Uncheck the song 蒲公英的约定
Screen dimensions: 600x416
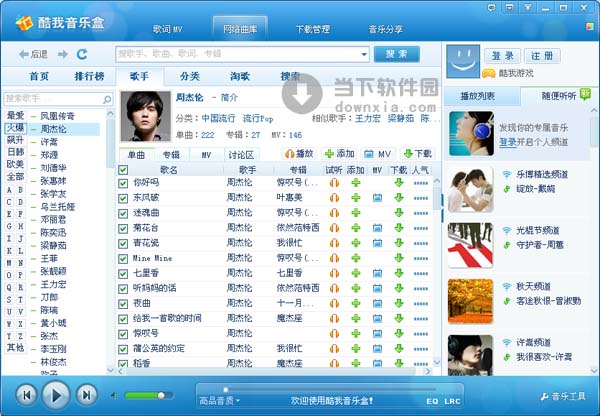pyautogui.click(x=123, y=349)
